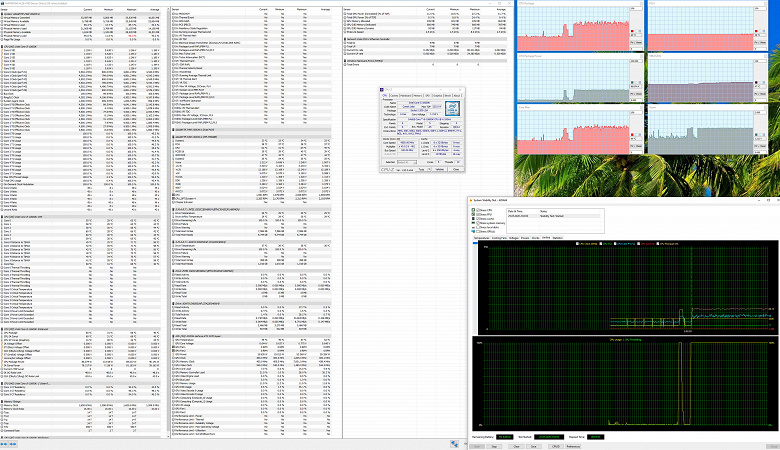780x450 pixels.
Task: Toggle the Stress cache checkbox
Action: (478, 218)
